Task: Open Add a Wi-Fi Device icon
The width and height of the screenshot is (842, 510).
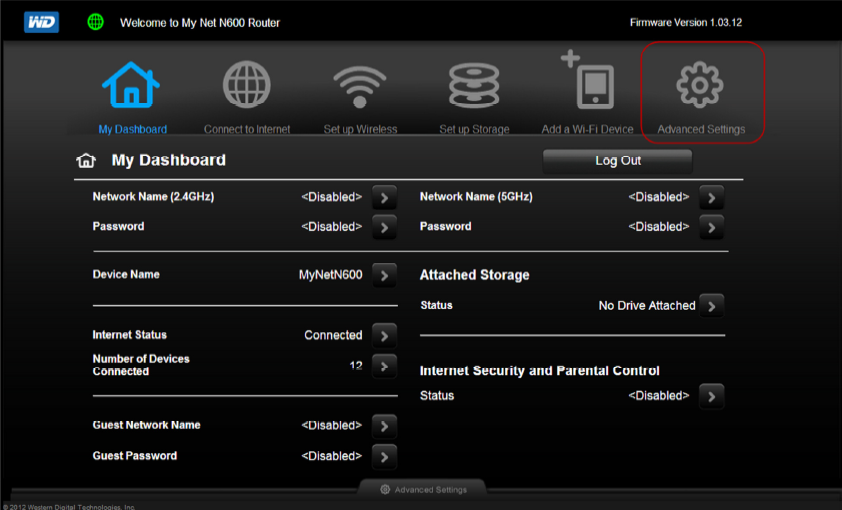Action: [587, 79]
